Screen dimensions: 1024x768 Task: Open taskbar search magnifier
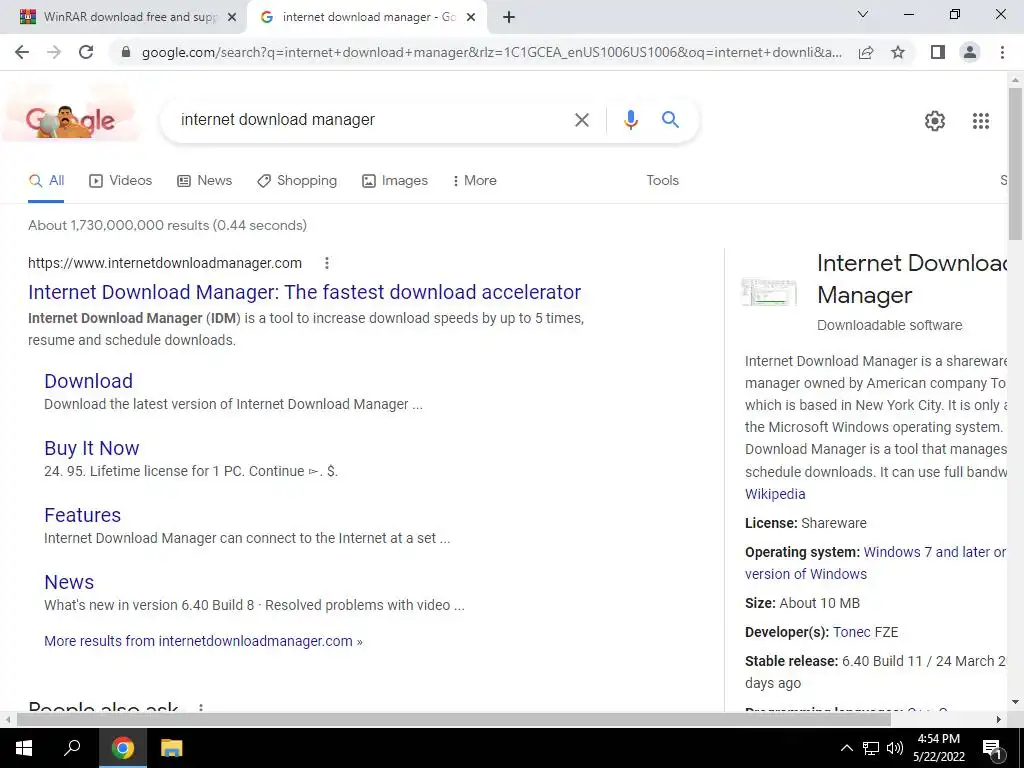pyautogui.click(x=72, y=748)
